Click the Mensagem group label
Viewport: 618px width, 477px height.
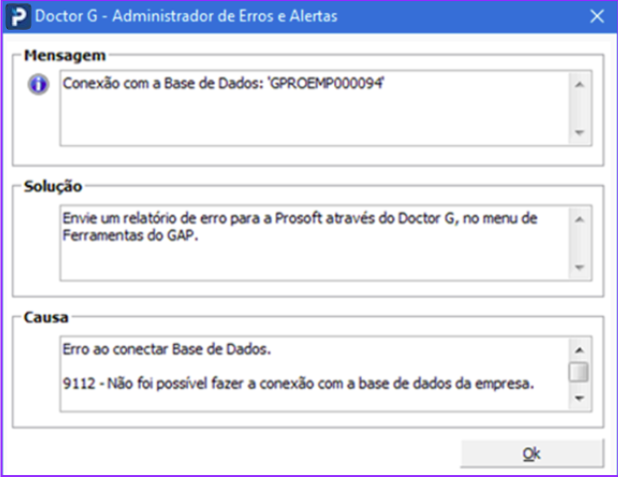point(65,56)
